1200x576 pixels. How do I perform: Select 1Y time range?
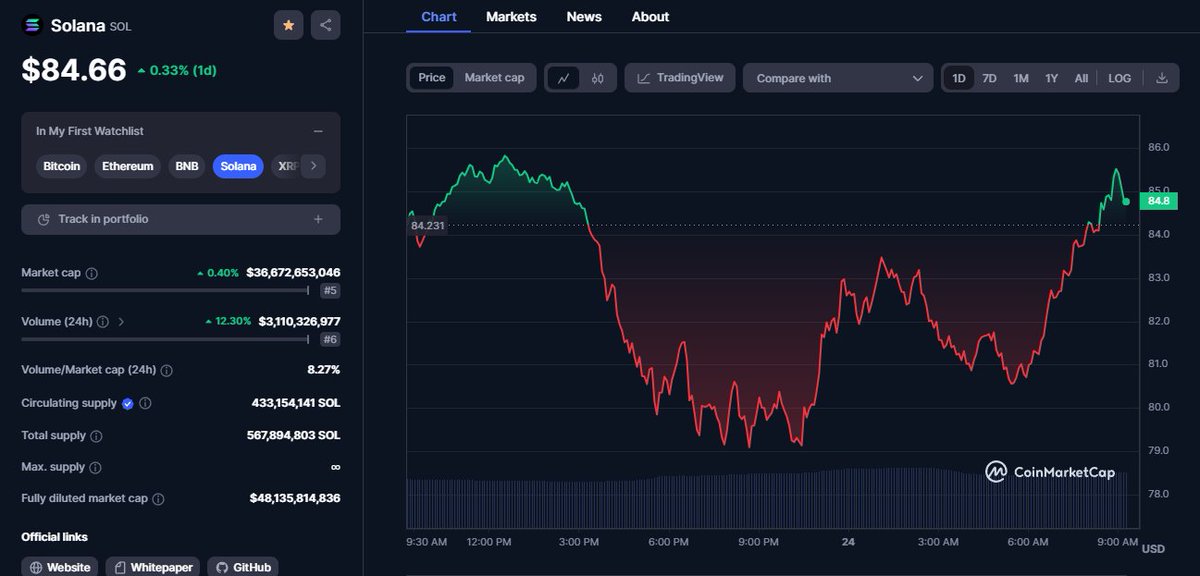tap(1052, 78)
